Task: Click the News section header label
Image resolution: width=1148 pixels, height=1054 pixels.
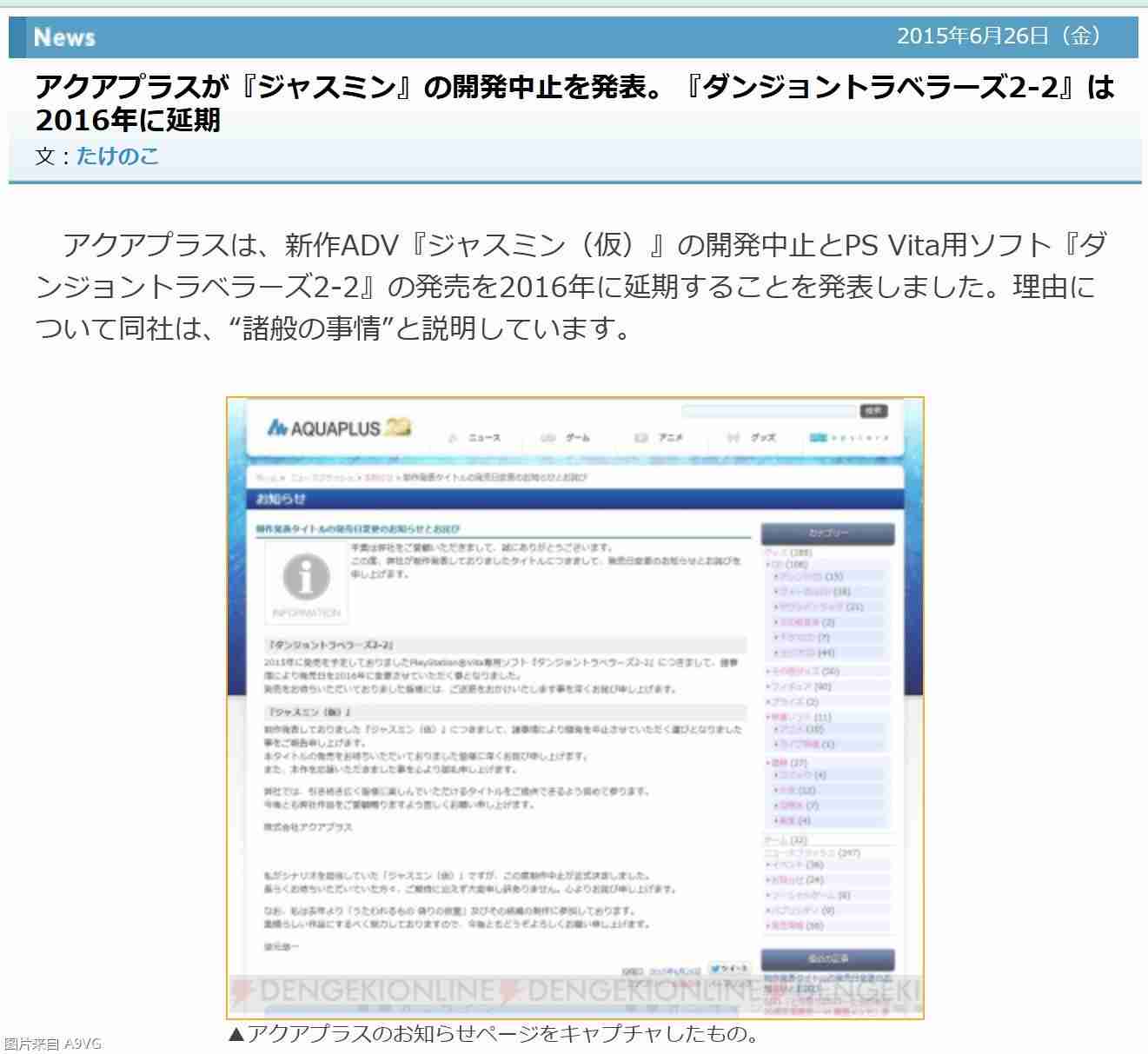Action: 64,37
